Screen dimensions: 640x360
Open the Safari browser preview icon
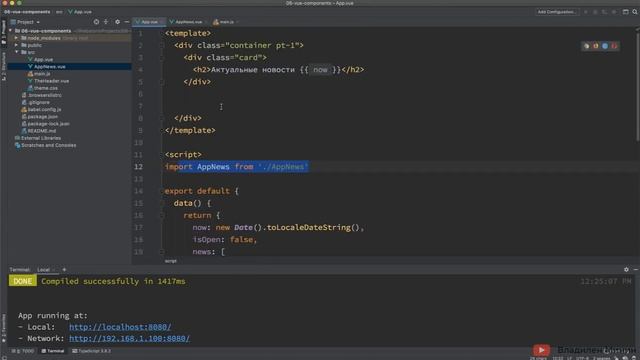[605, 46]
